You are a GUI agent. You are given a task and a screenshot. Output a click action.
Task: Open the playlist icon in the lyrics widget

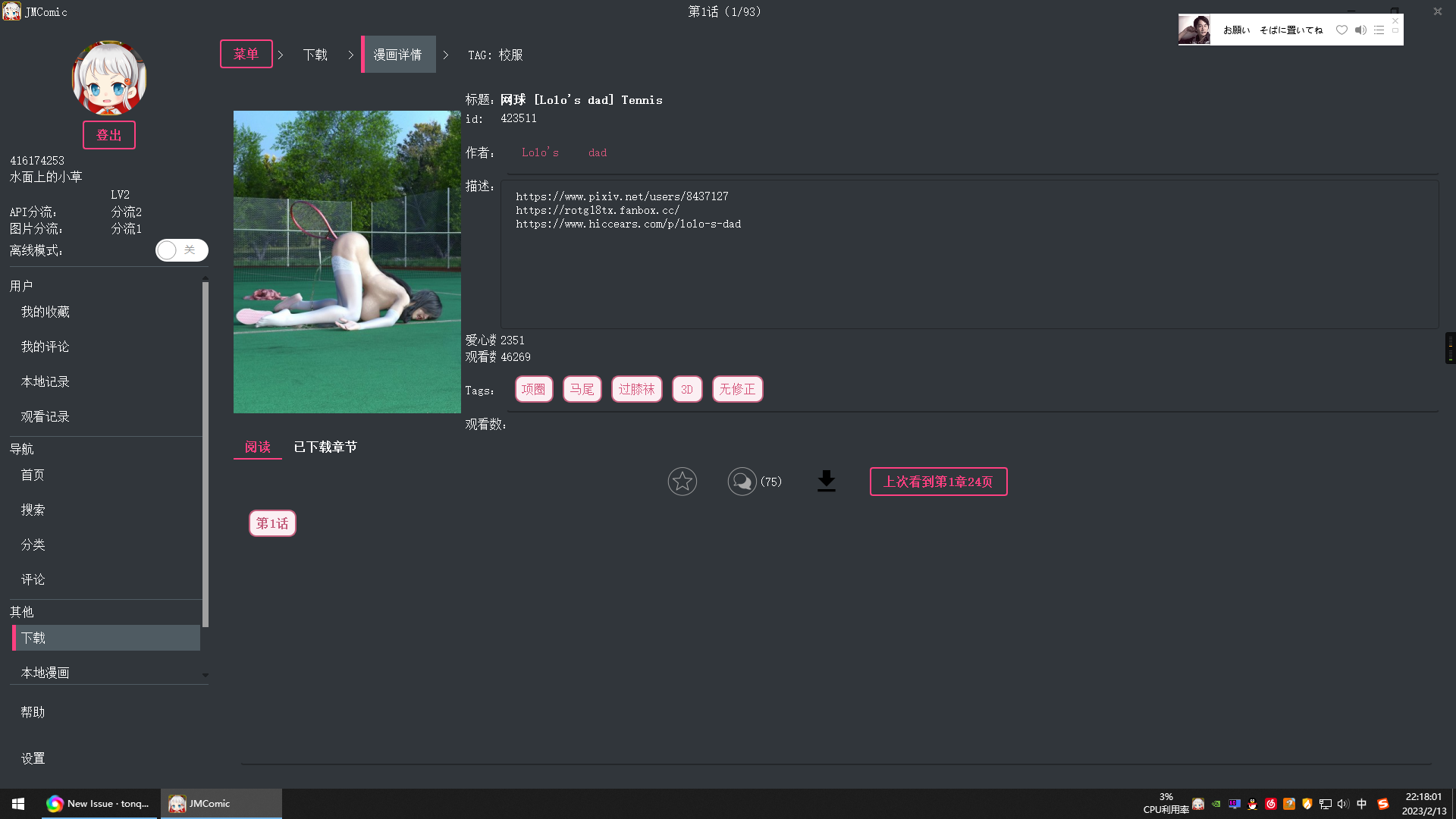coord(1380,30)
